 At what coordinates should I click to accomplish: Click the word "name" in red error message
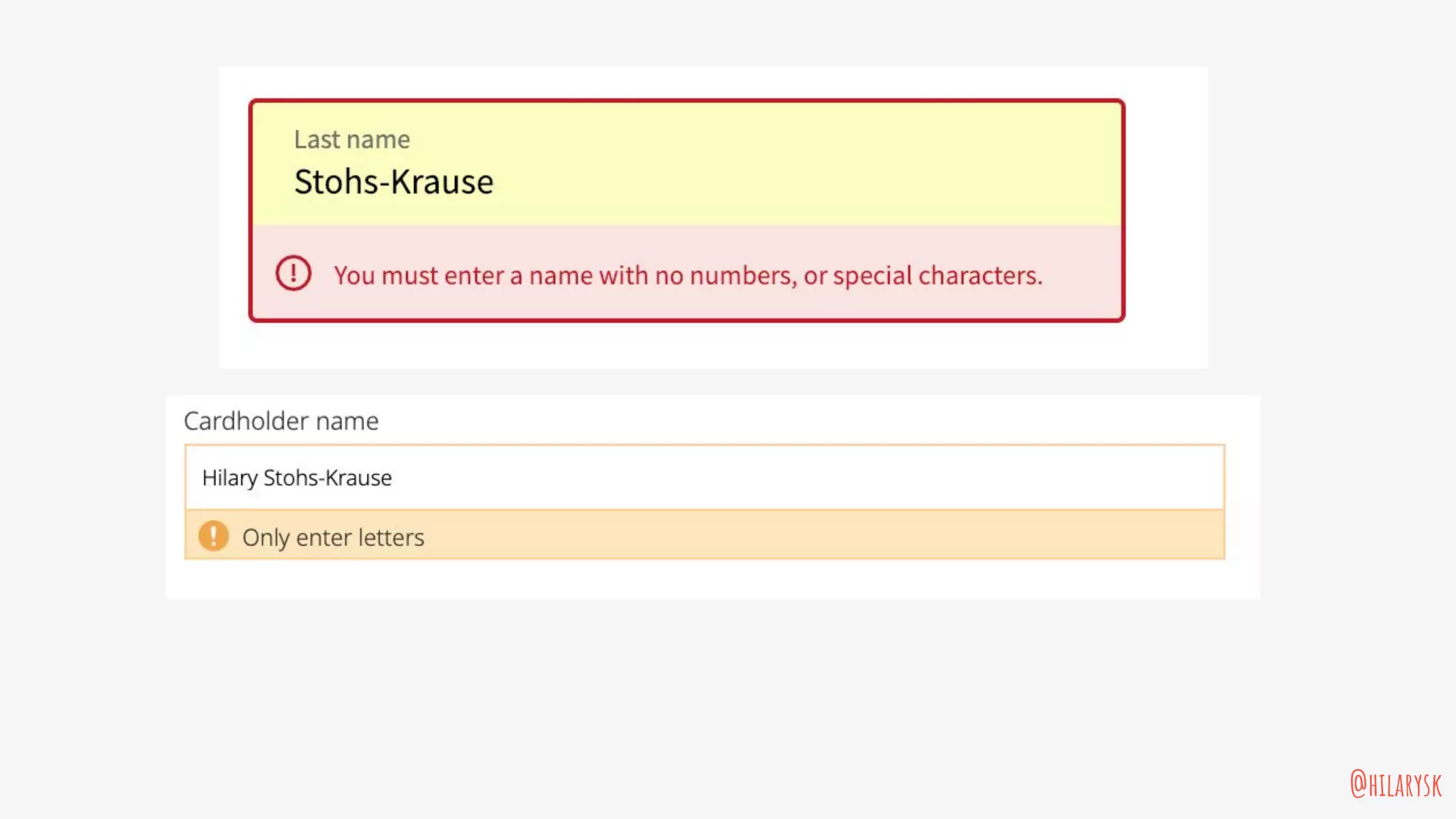point(561,276)
